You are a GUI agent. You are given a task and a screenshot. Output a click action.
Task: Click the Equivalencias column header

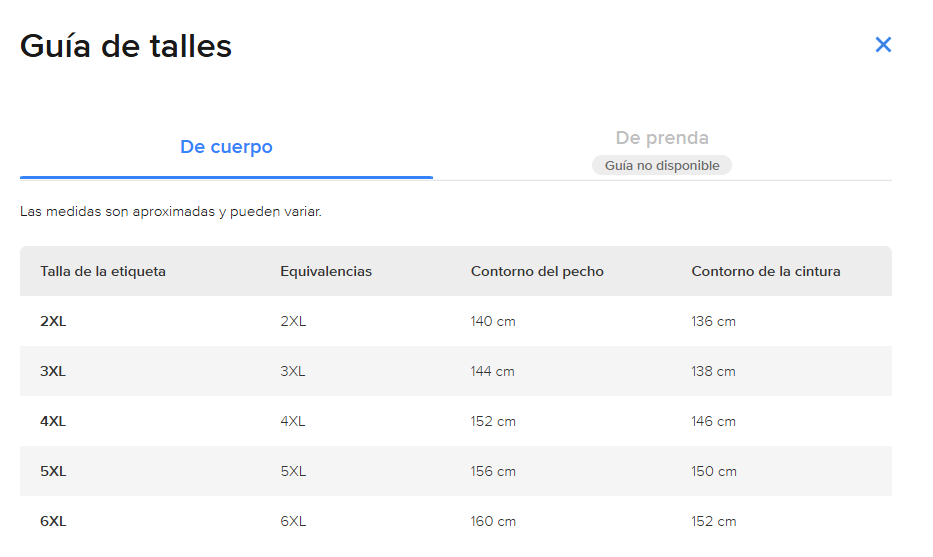pos(326,271)
